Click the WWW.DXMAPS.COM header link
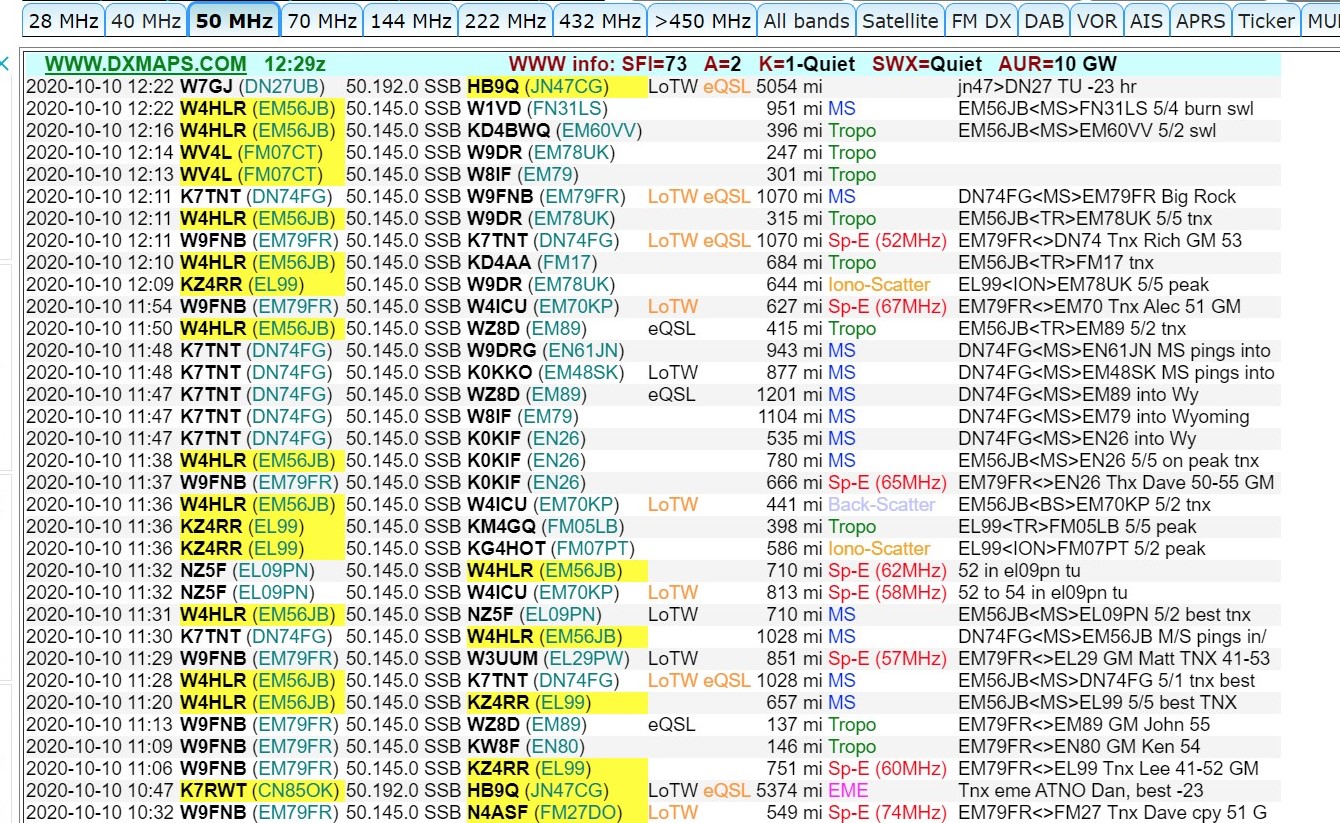 [x=146, y=64]
